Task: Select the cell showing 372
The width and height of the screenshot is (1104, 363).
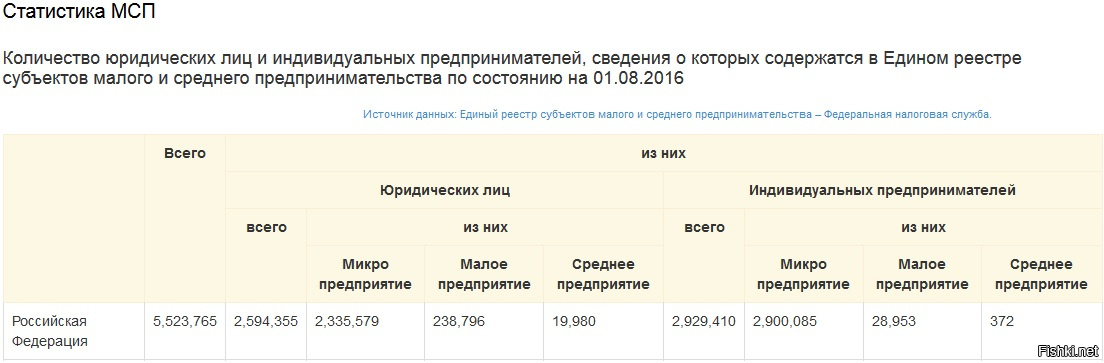Action: 1002,321
